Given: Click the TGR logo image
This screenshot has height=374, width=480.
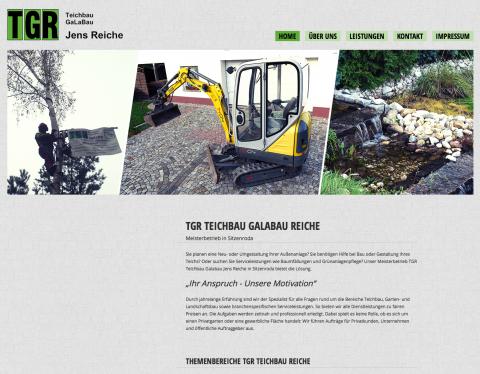Looking at the screenshot, I should [33, 25].
